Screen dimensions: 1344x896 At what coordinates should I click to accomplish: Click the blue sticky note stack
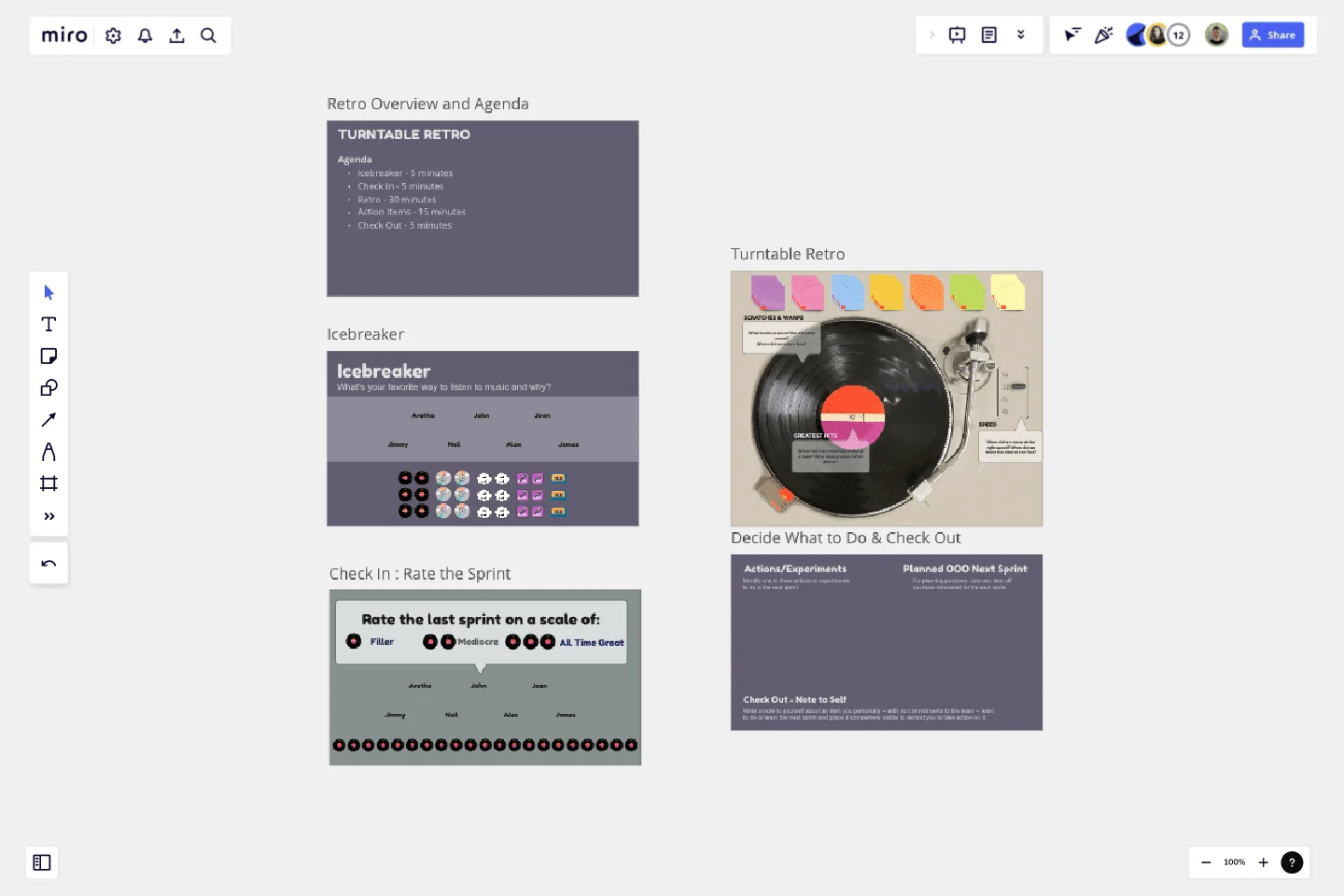[847, 292]
